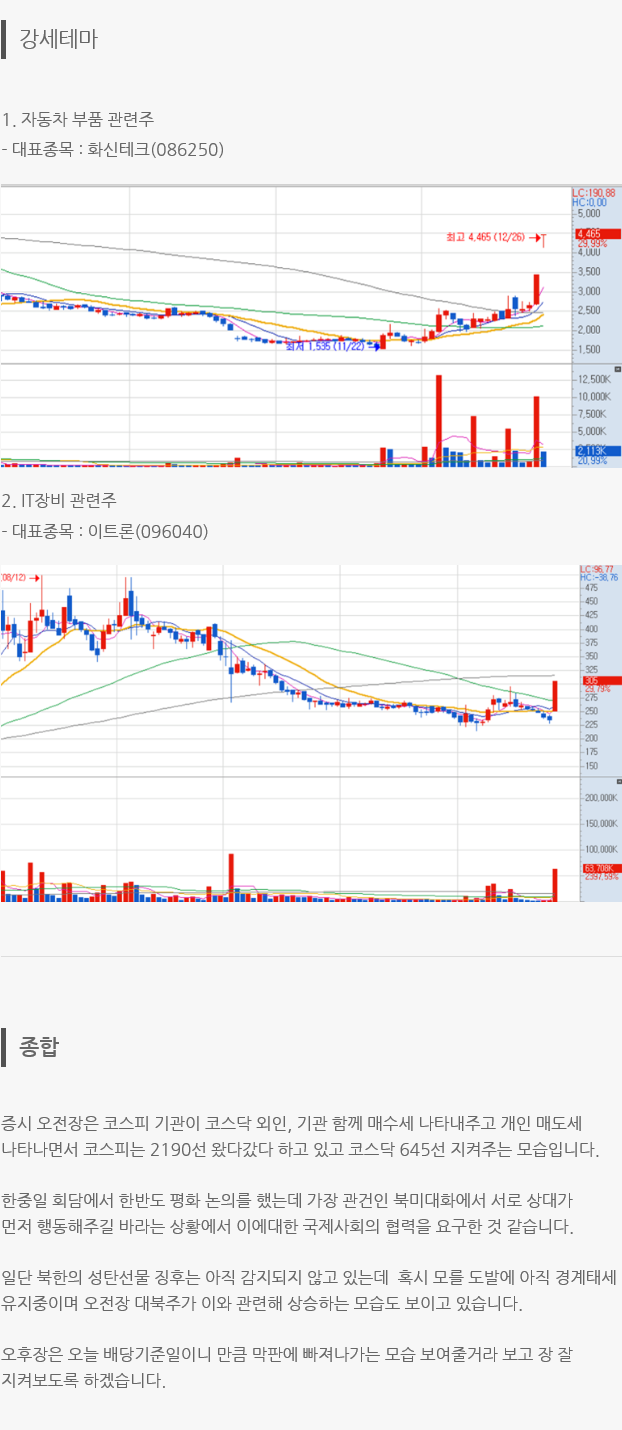Click the 최저 1,535 (11/22) low marker
Image resolution: width=622 pixels, height=1430 pixels.
[x=320, y=346]
